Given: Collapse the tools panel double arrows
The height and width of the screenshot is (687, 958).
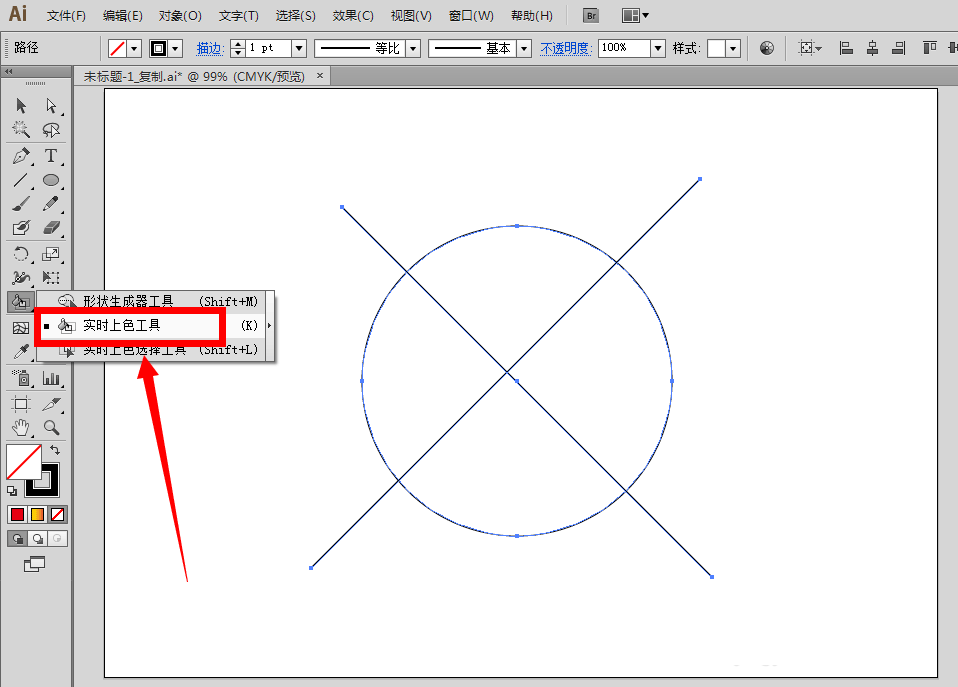Looking at the screenshot, I should point(9,72).
